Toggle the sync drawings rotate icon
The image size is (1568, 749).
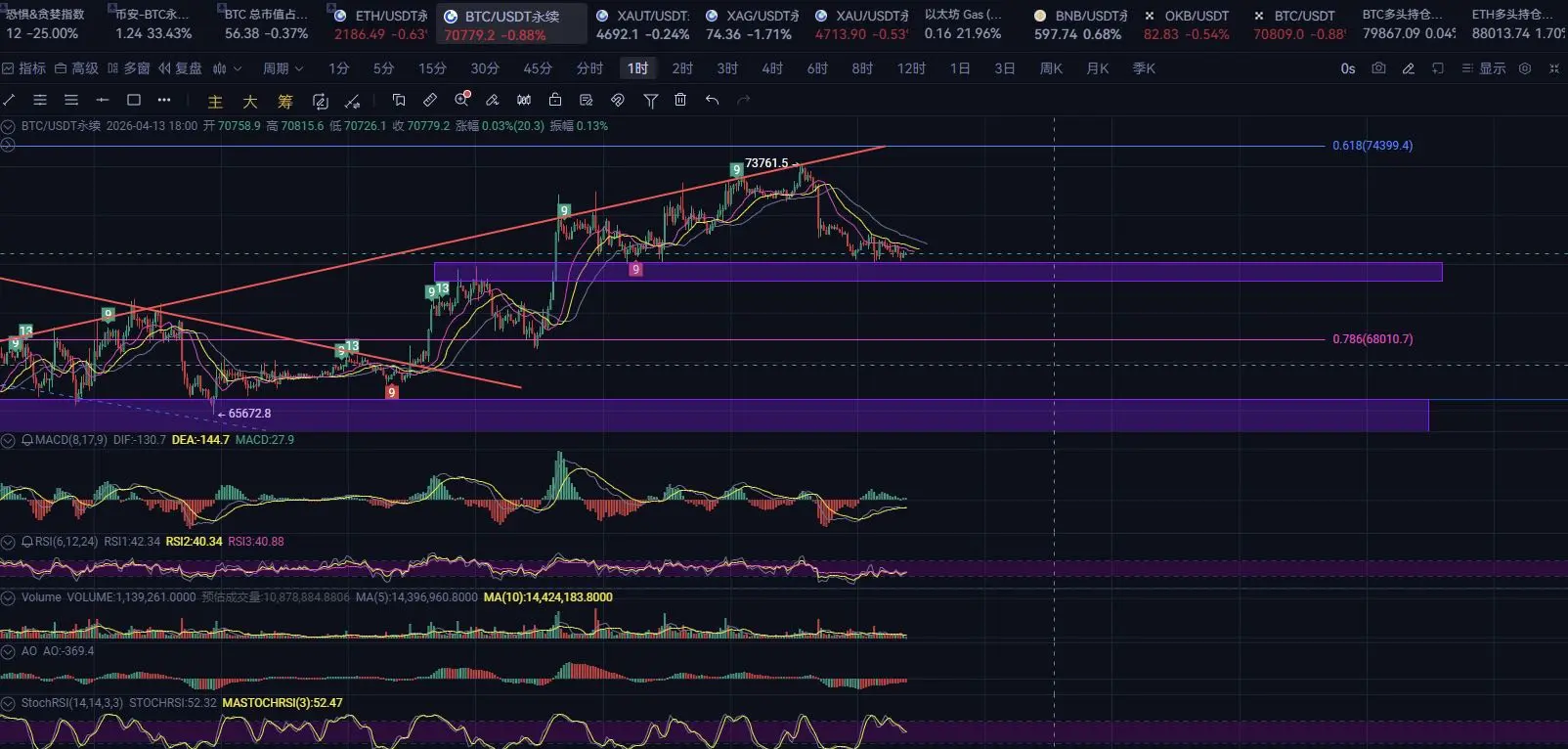[320, 101]
